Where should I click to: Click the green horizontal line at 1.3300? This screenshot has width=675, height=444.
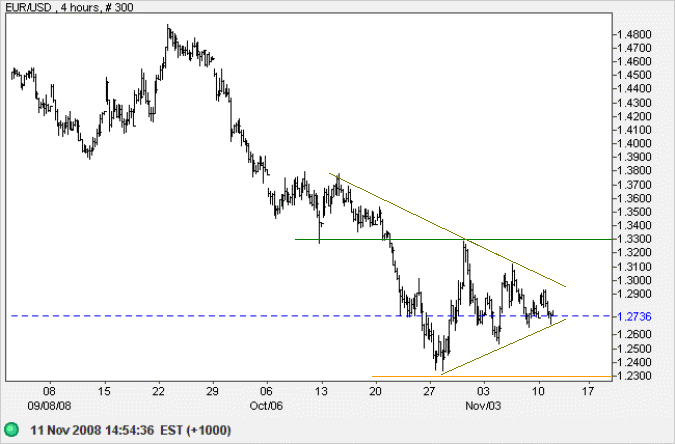coord(453,239)
